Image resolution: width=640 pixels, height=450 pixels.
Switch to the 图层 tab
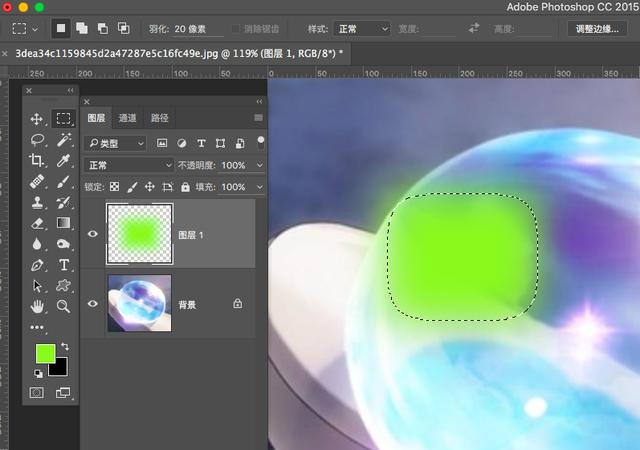(x=96, y=118)
